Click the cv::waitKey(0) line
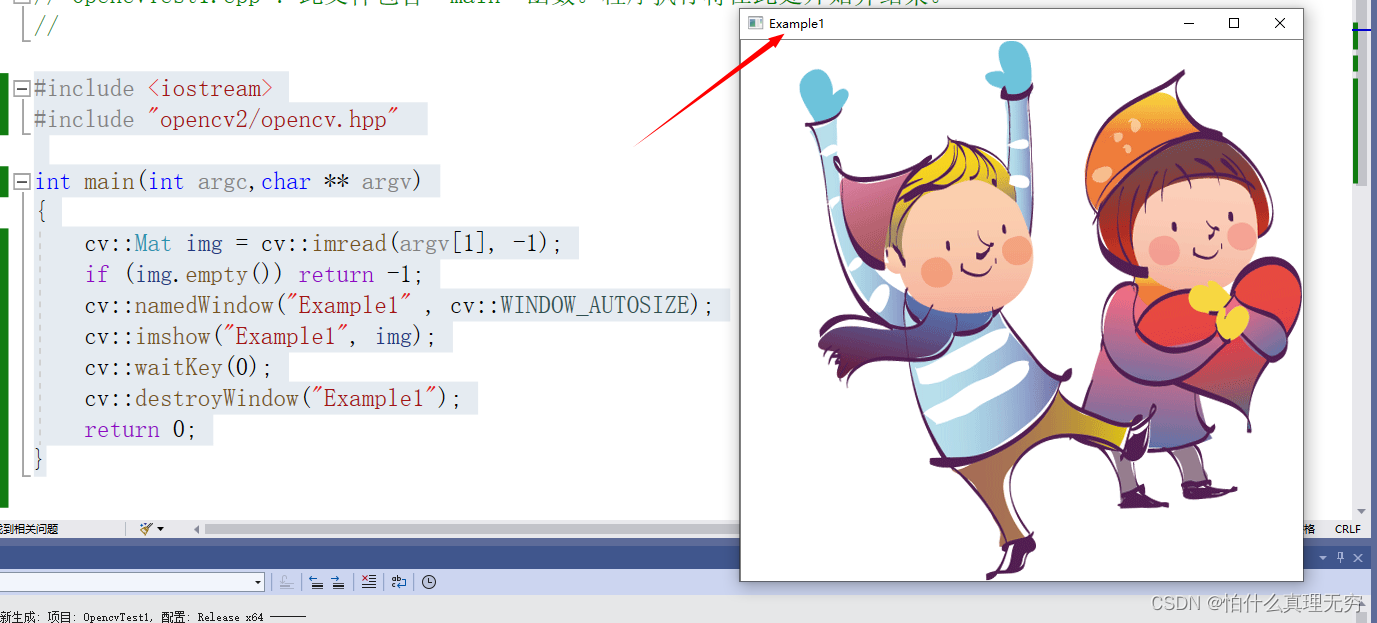Screen dimensions: 1377x623 178,368
